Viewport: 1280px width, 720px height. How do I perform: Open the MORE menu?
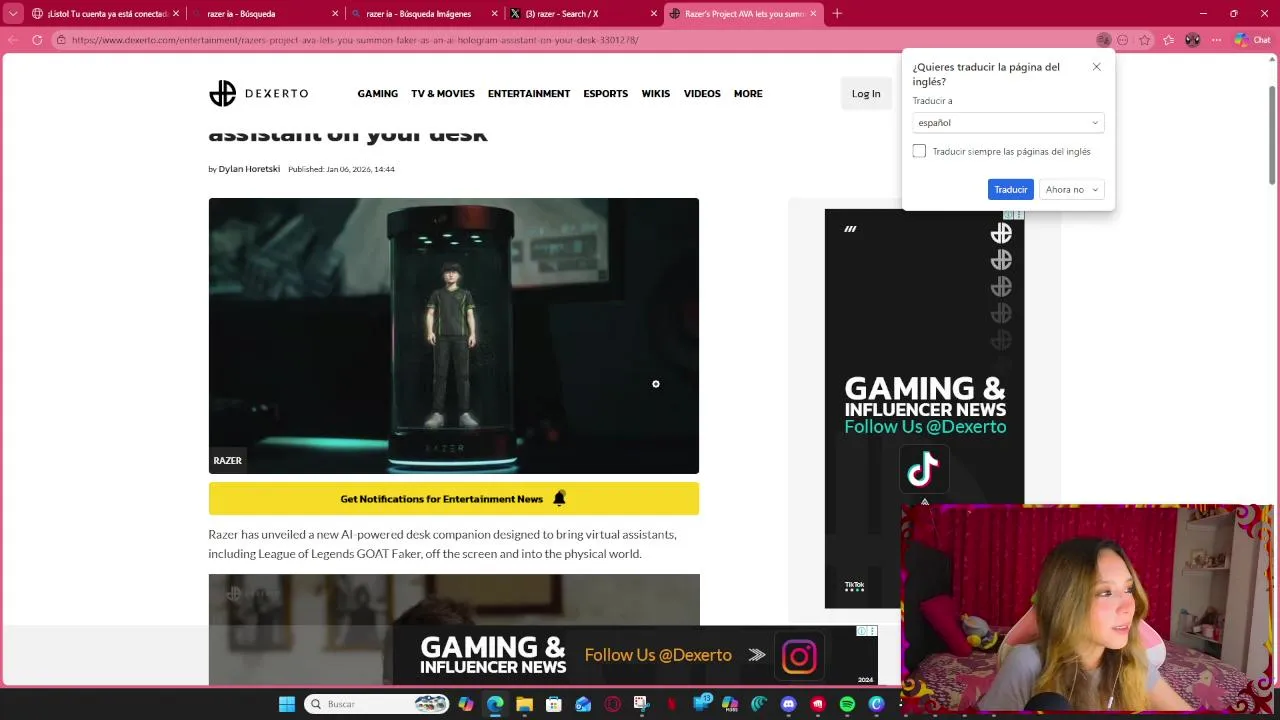(748, 93)
